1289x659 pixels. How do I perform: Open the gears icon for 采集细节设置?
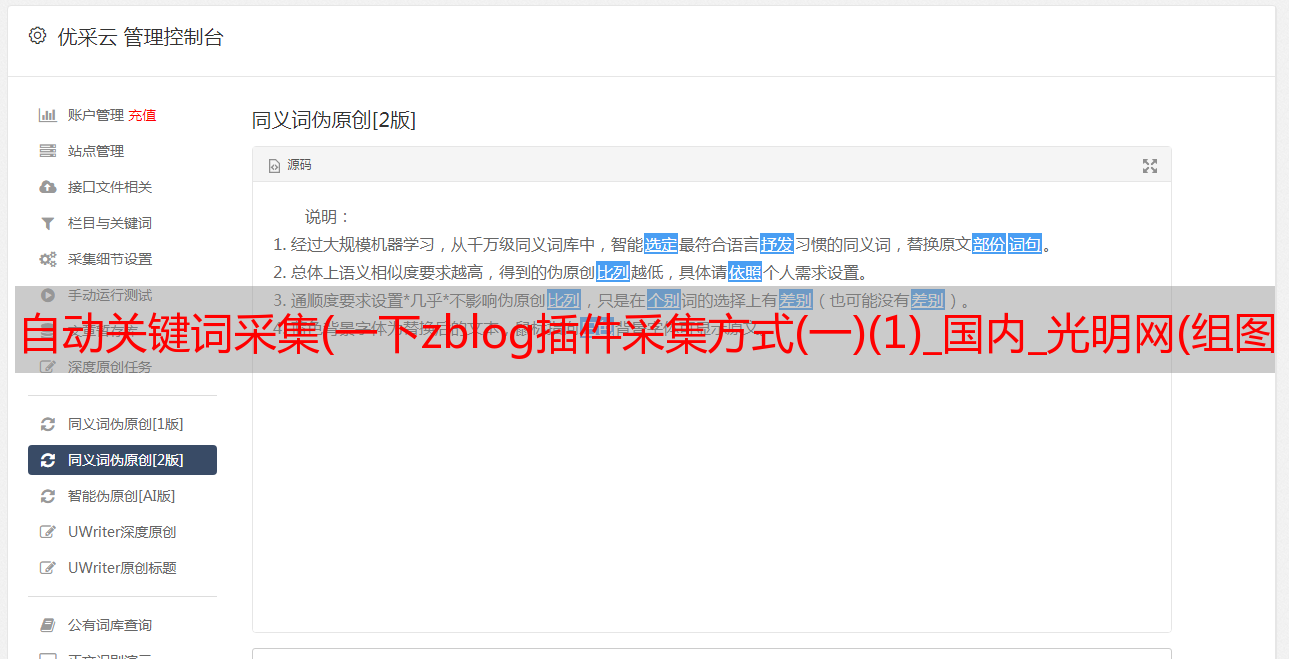coord(47,259)
